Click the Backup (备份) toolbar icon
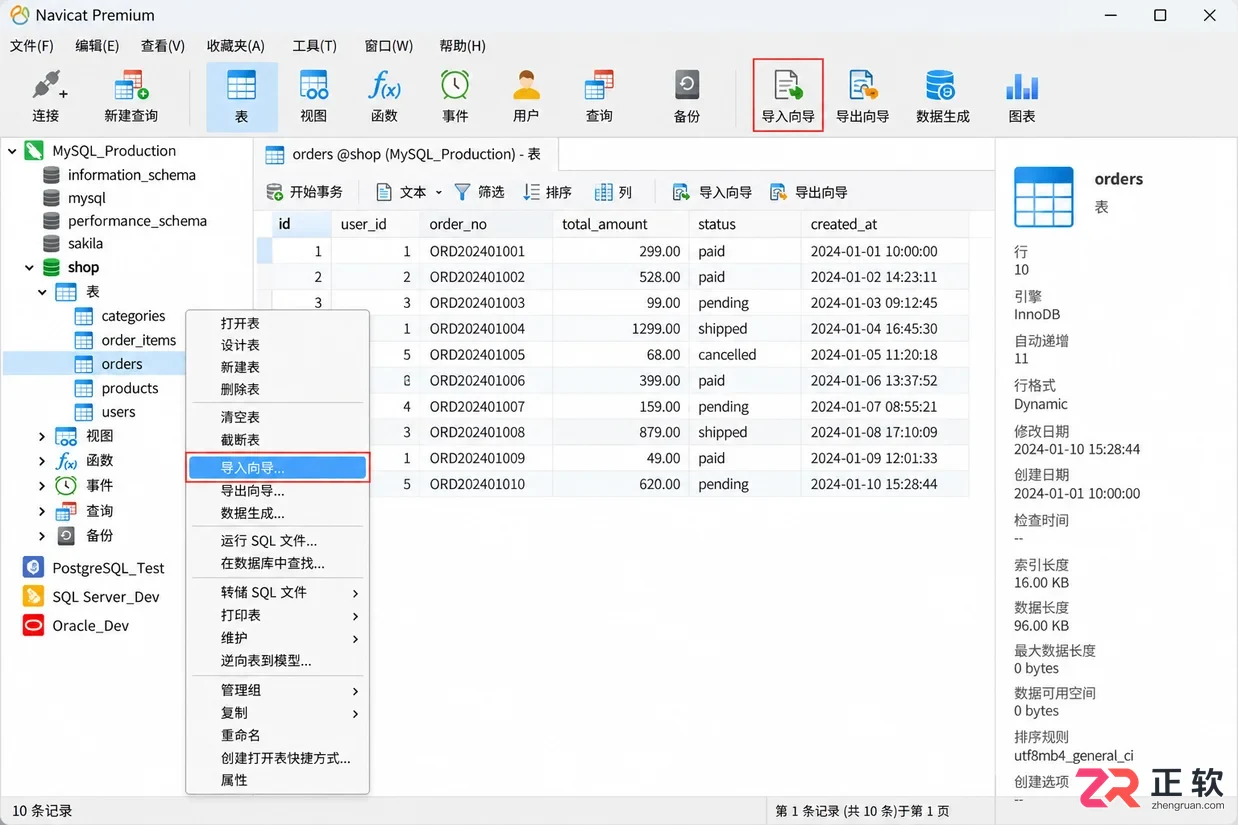The width and height of the screenshot is (1238, 825). pyautogui.click(x=687, y=96)
